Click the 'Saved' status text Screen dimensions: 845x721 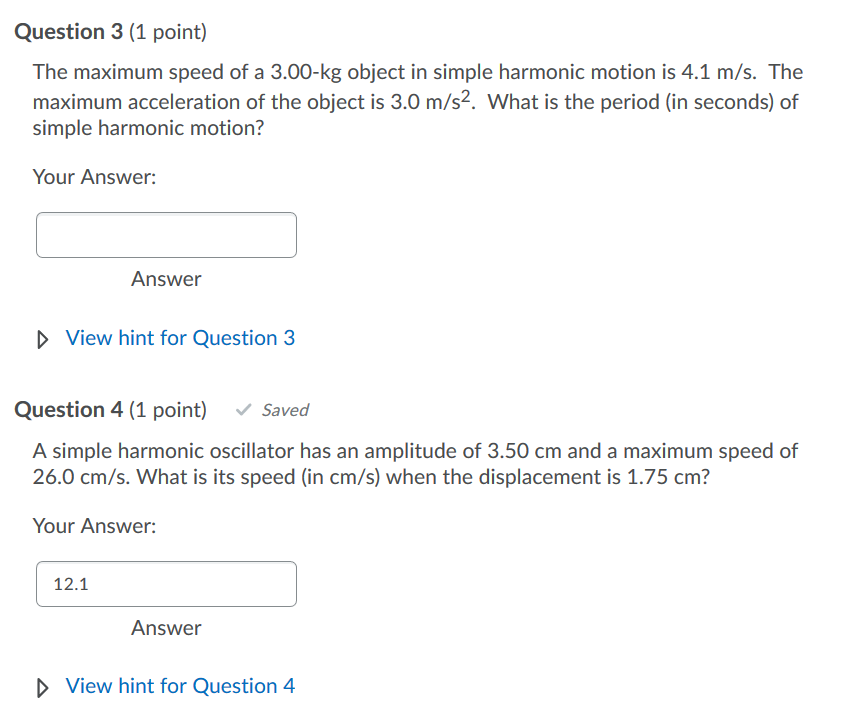[x=285, y=410]
